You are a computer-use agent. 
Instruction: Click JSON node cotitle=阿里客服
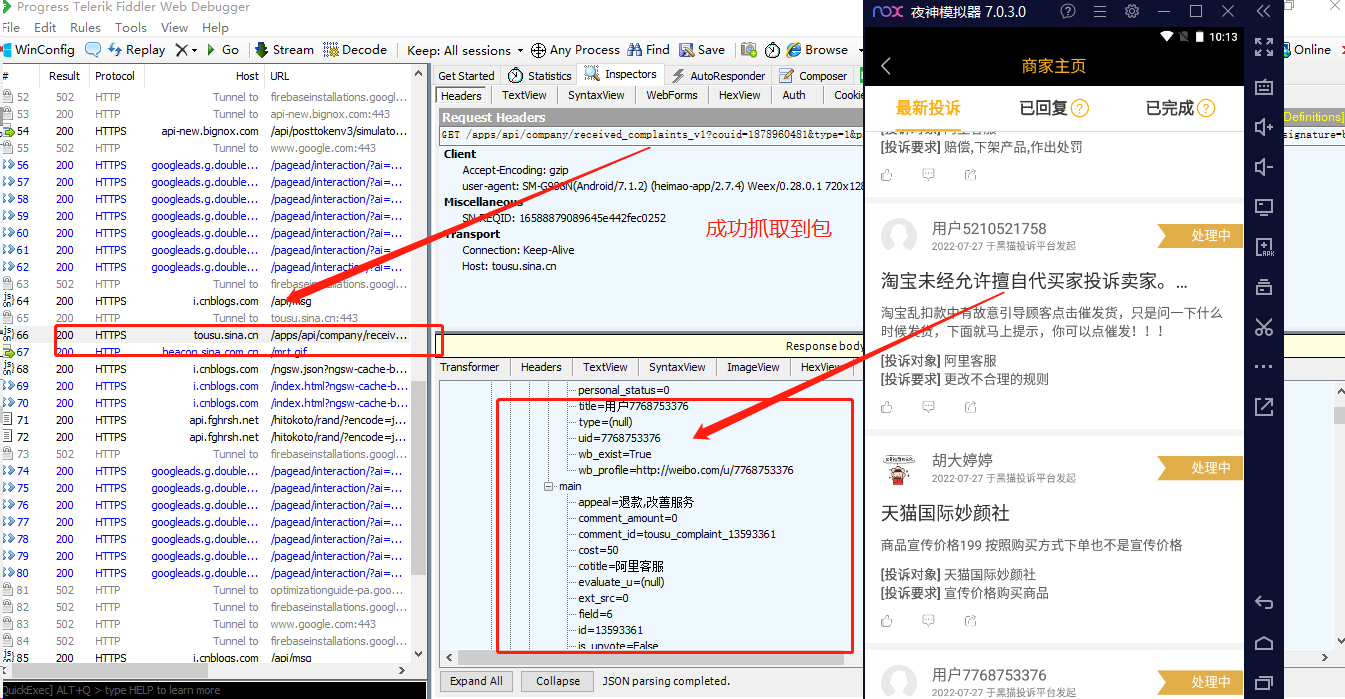[x=621, y=566]
